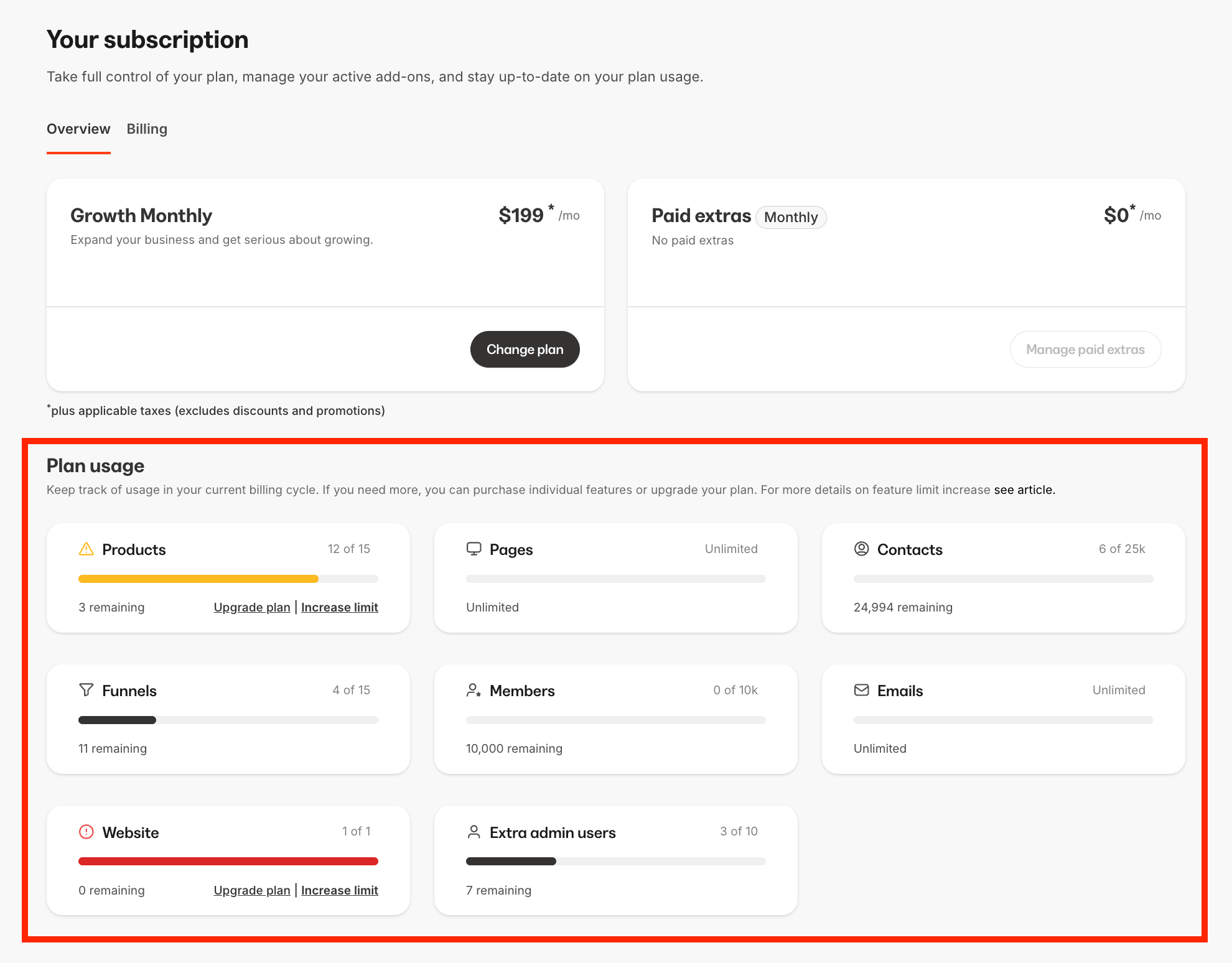1232x963 pixels.
Task: Click the Change plan button
Action: [x=525, y=349]
